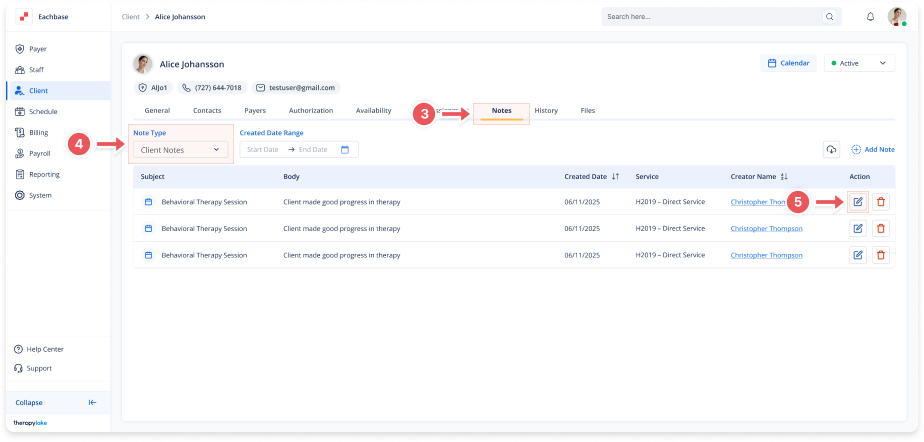Edit the first Behavioral Therapy Session note
This screenshot has width=924, height=442.
tap(858, 202)
